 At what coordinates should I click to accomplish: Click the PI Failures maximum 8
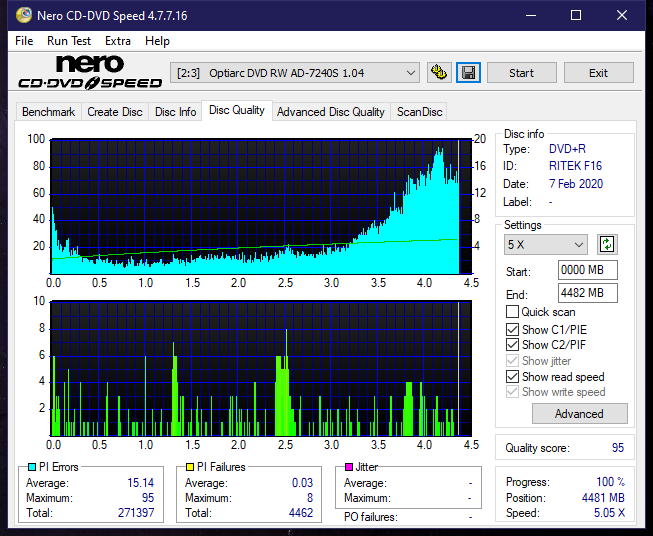(310, 498)
